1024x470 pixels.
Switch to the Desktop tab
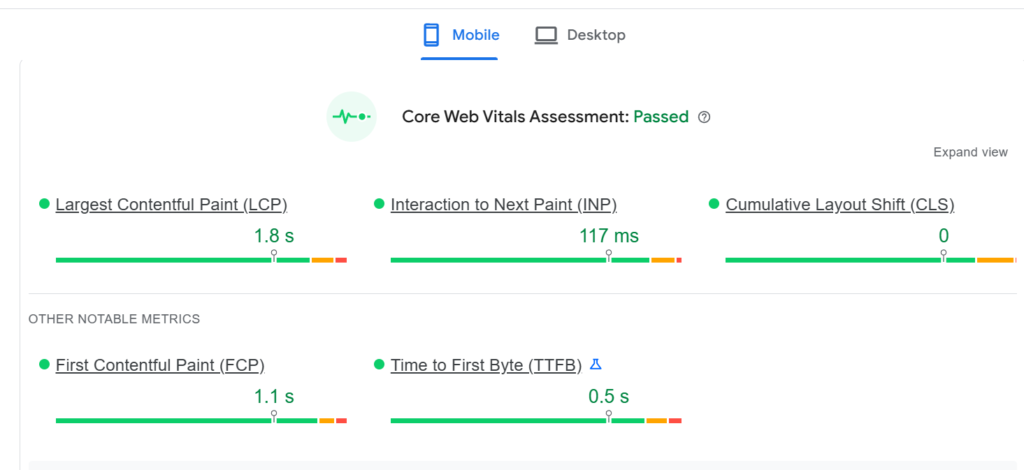pyautogui.click(x=580, y=35)
